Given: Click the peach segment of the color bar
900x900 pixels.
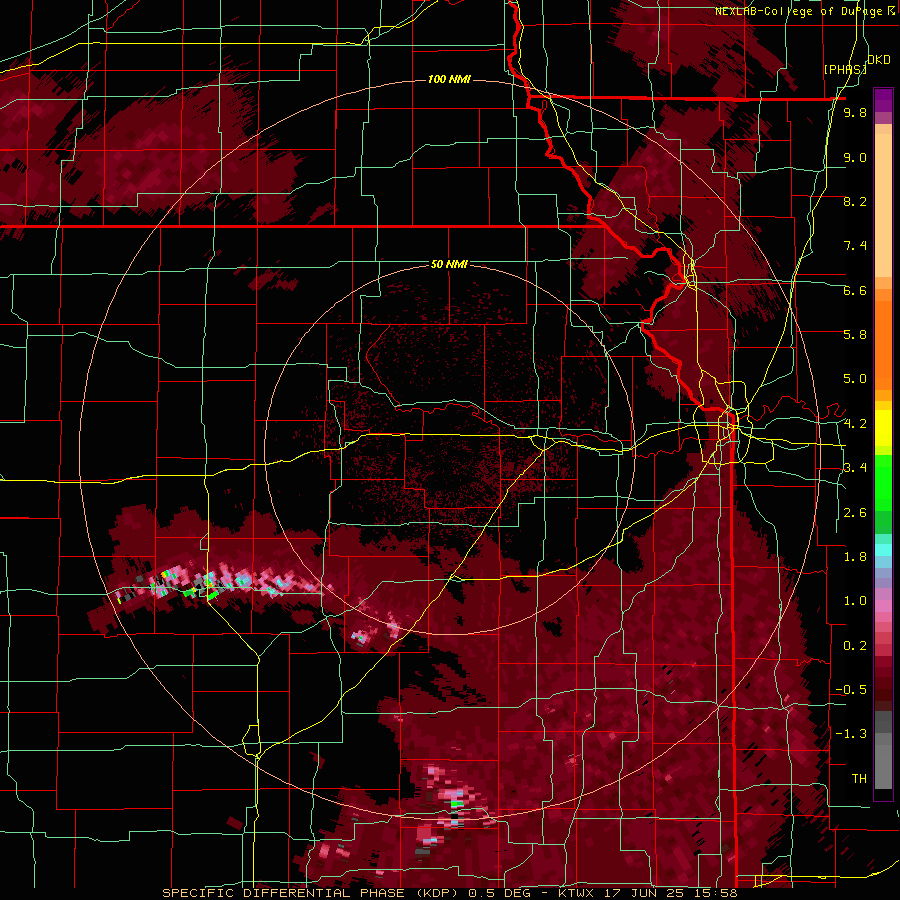Looking at the screenshot, I should click(883, 201).
